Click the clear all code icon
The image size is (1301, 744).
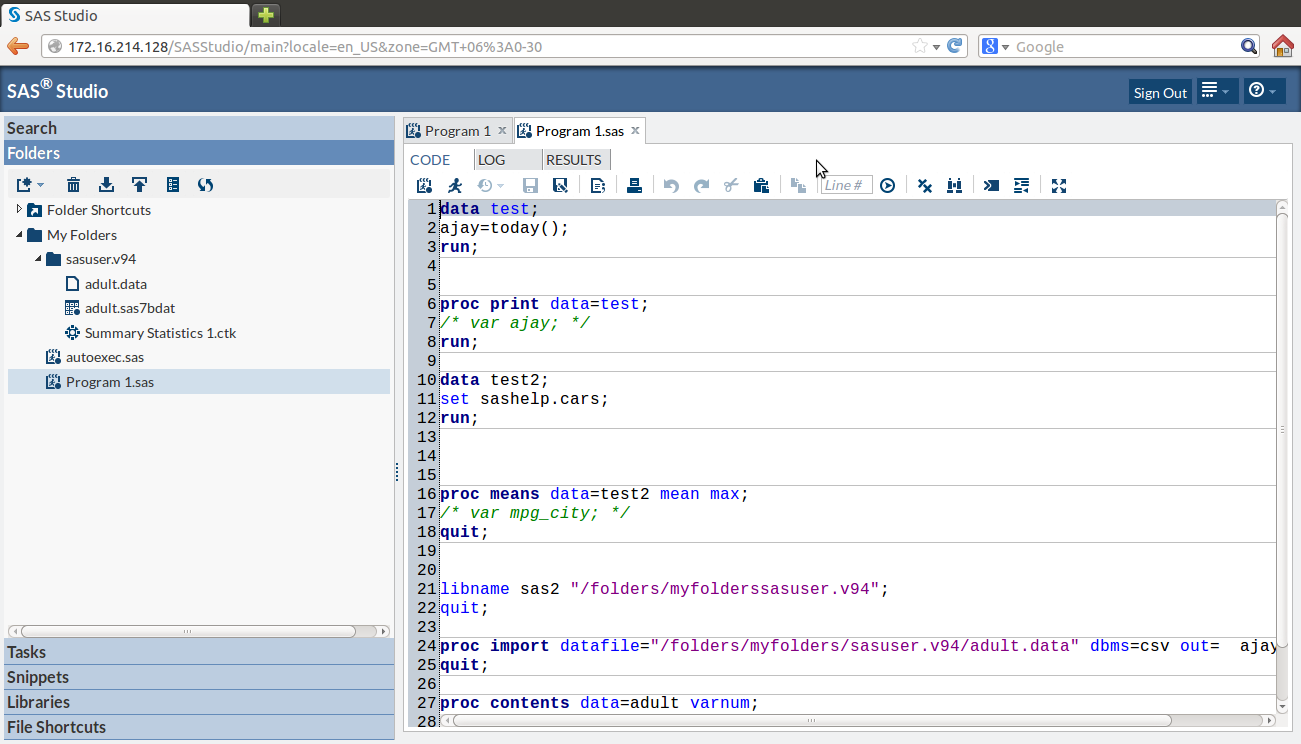click(925, 185)
